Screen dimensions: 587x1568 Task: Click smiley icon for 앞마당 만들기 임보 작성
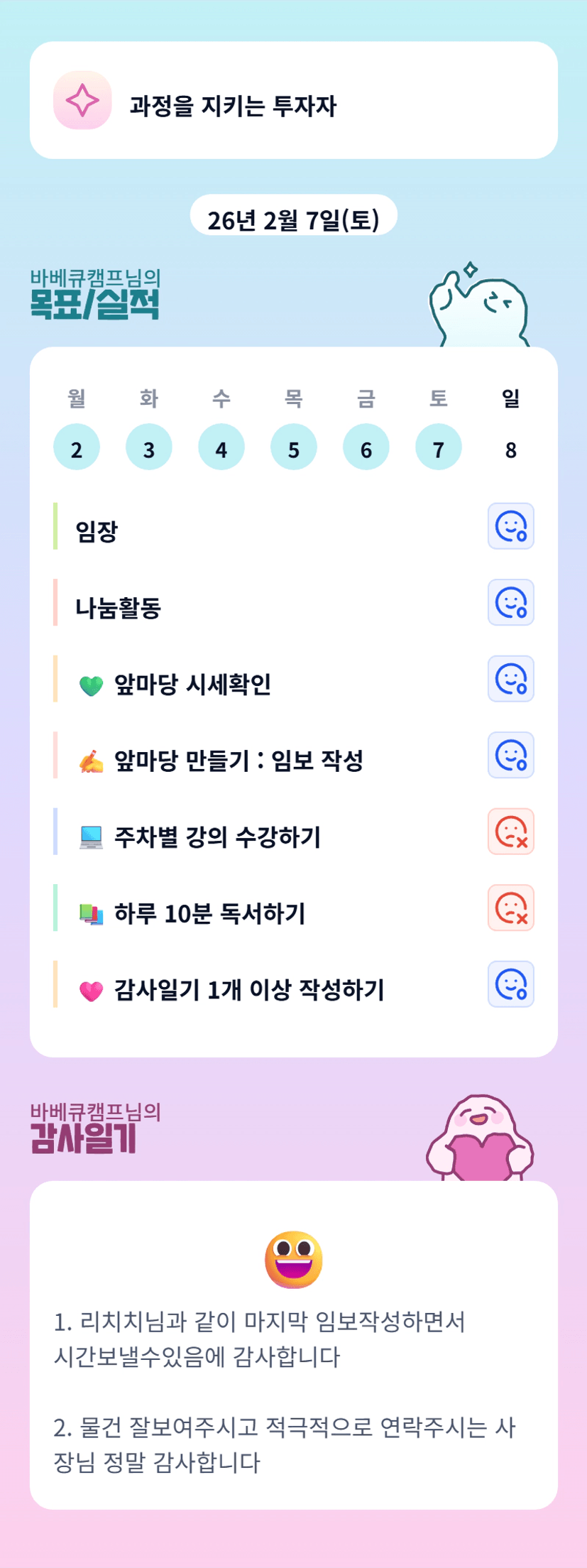pyautogui.click(x=510, y=755)
